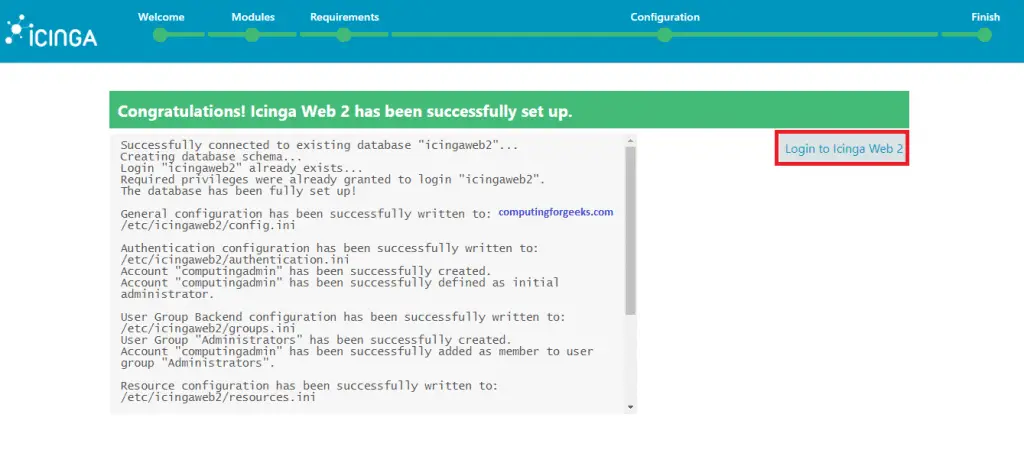Go to the Requirements wizard step
1024x453 pixels.
344,17
